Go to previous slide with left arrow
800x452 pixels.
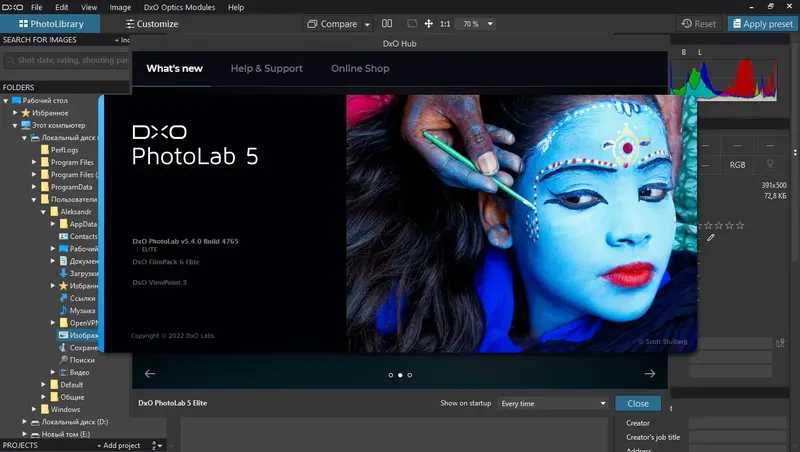click(149, 373)
